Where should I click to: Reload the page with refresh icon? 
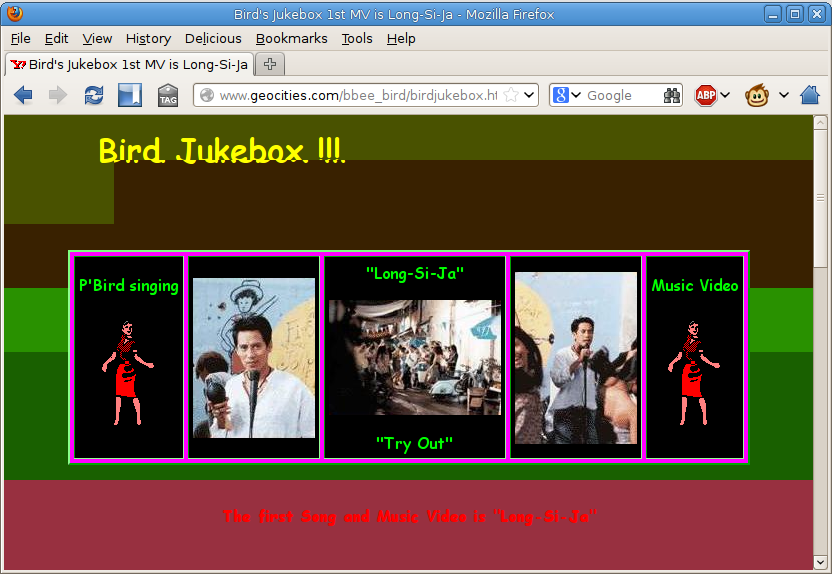[94, 95]
